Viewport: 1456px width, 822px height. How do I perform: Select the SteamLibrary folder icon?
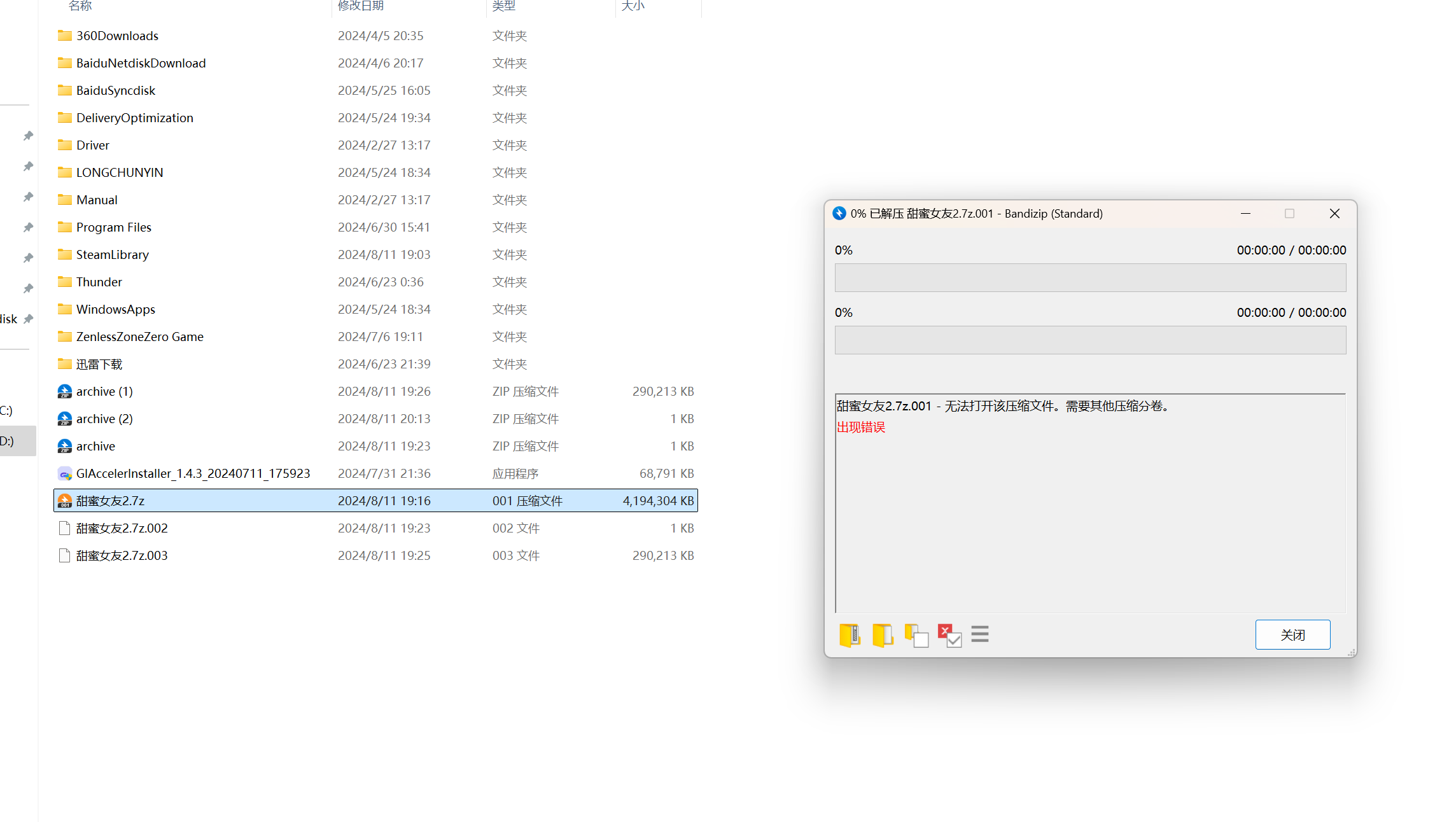click(x=64, y=254)
